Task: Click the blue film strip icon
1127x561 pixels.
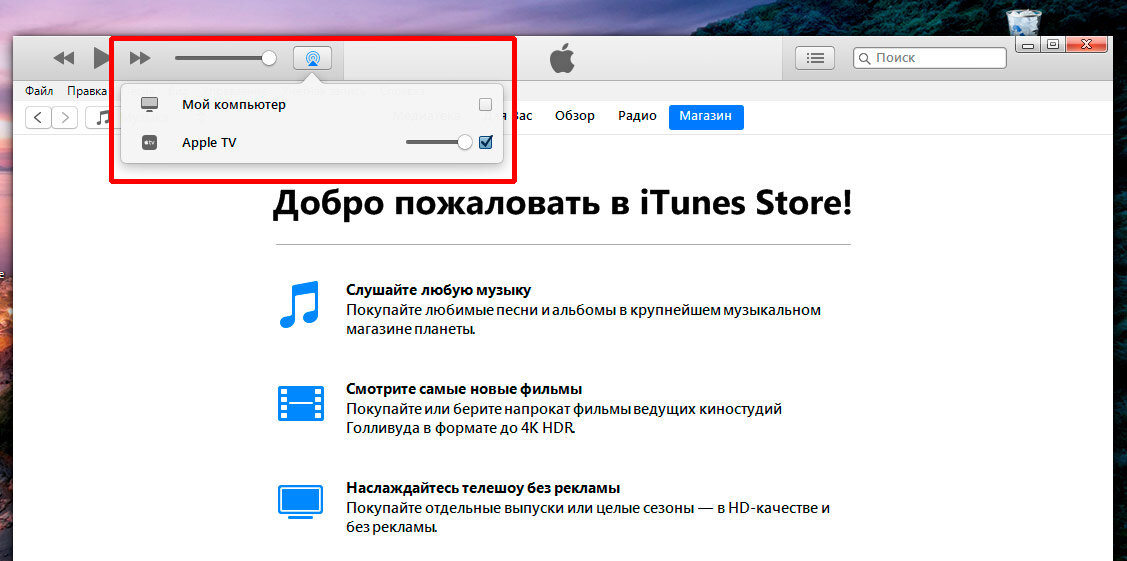Action: 300,403
